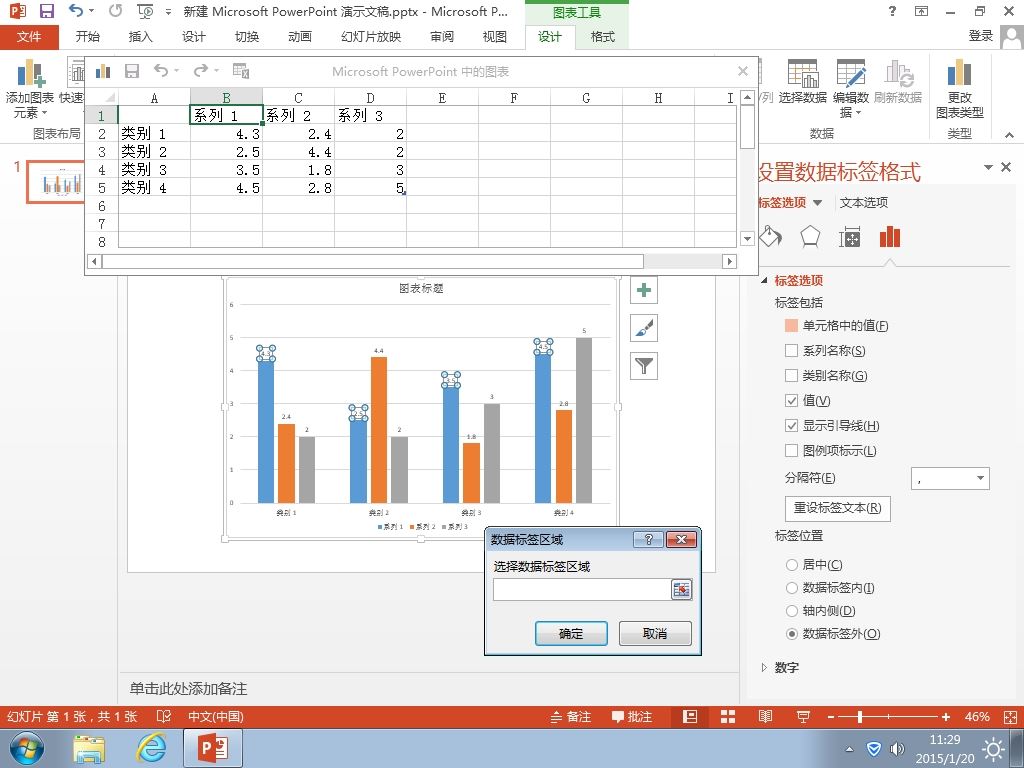
Task: Click the Select Data icon
Action: 803,73
